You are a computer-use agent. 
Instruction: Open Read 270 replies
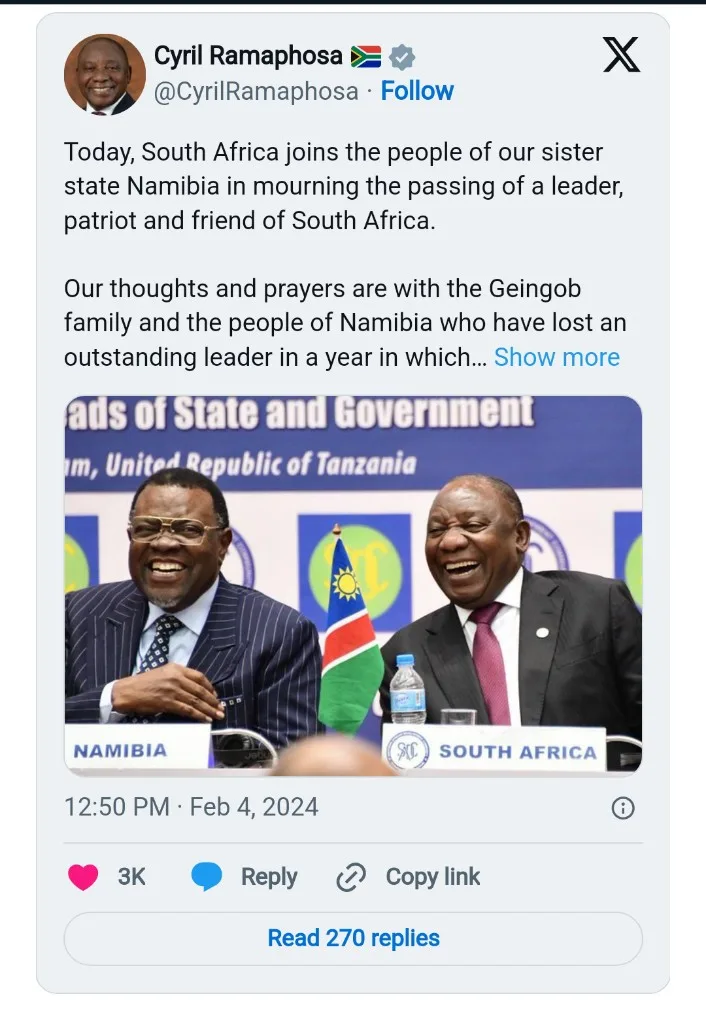click(353, 938)
